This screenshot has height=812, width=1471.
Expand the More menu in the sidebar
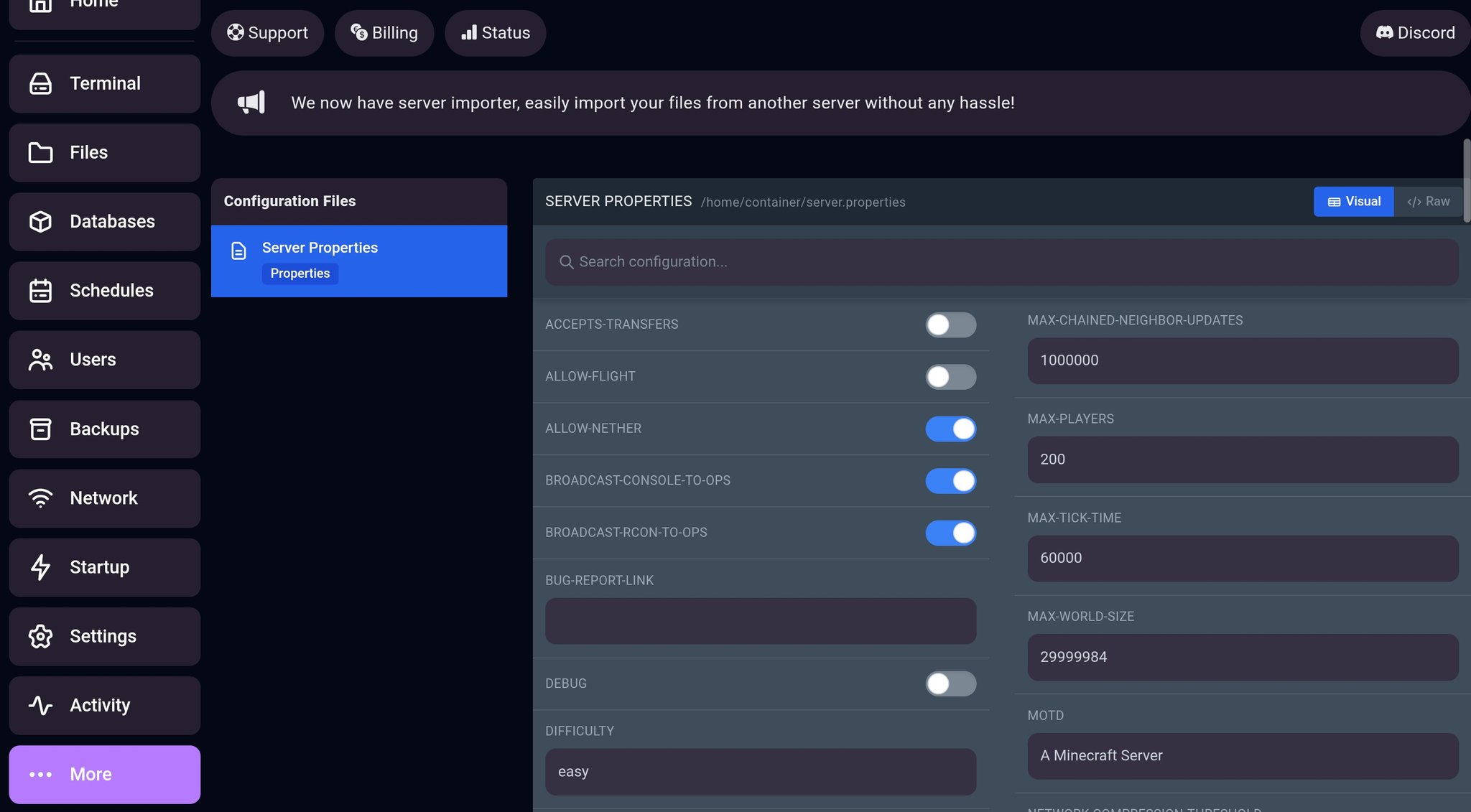(105, 774)
